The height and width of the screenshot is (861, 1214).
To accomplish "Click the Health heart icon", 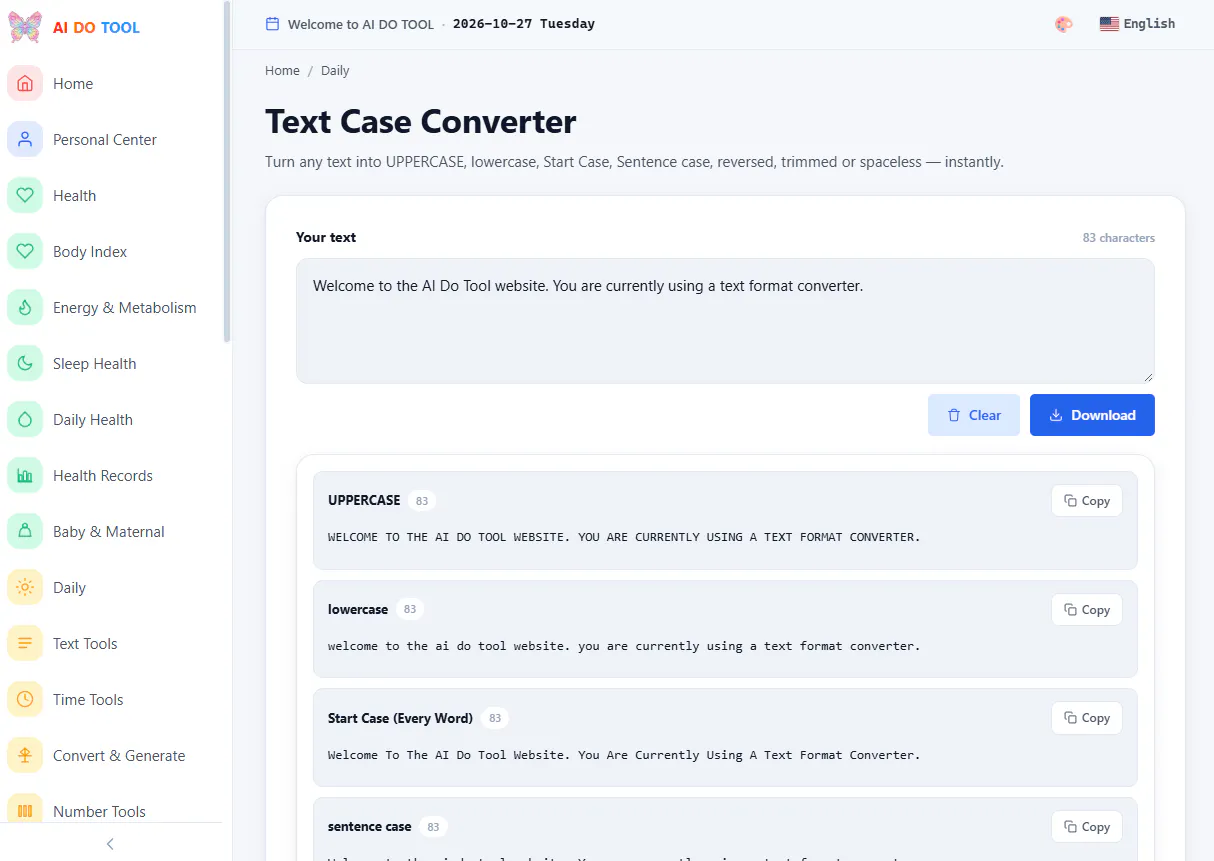I will pos(25,196).
